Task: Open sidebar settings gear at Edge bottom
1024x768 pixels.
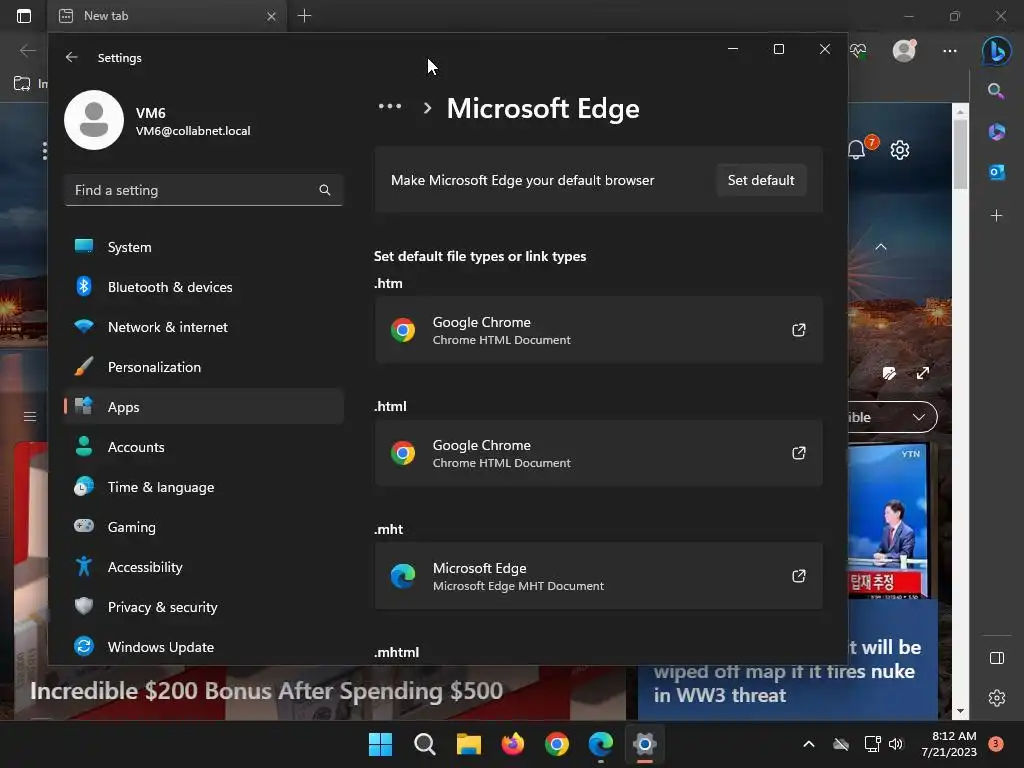Action: [x=997, y=698]
